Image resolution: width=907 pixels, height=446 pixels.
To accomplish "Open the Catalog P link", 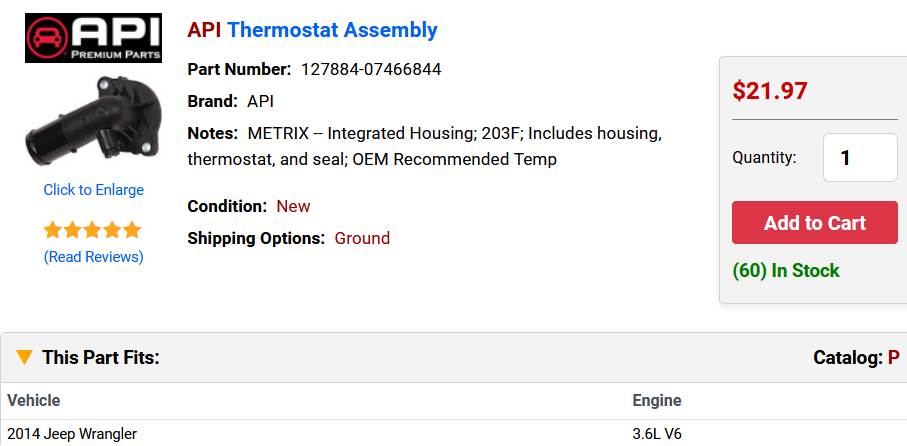I will click(893, 357).
